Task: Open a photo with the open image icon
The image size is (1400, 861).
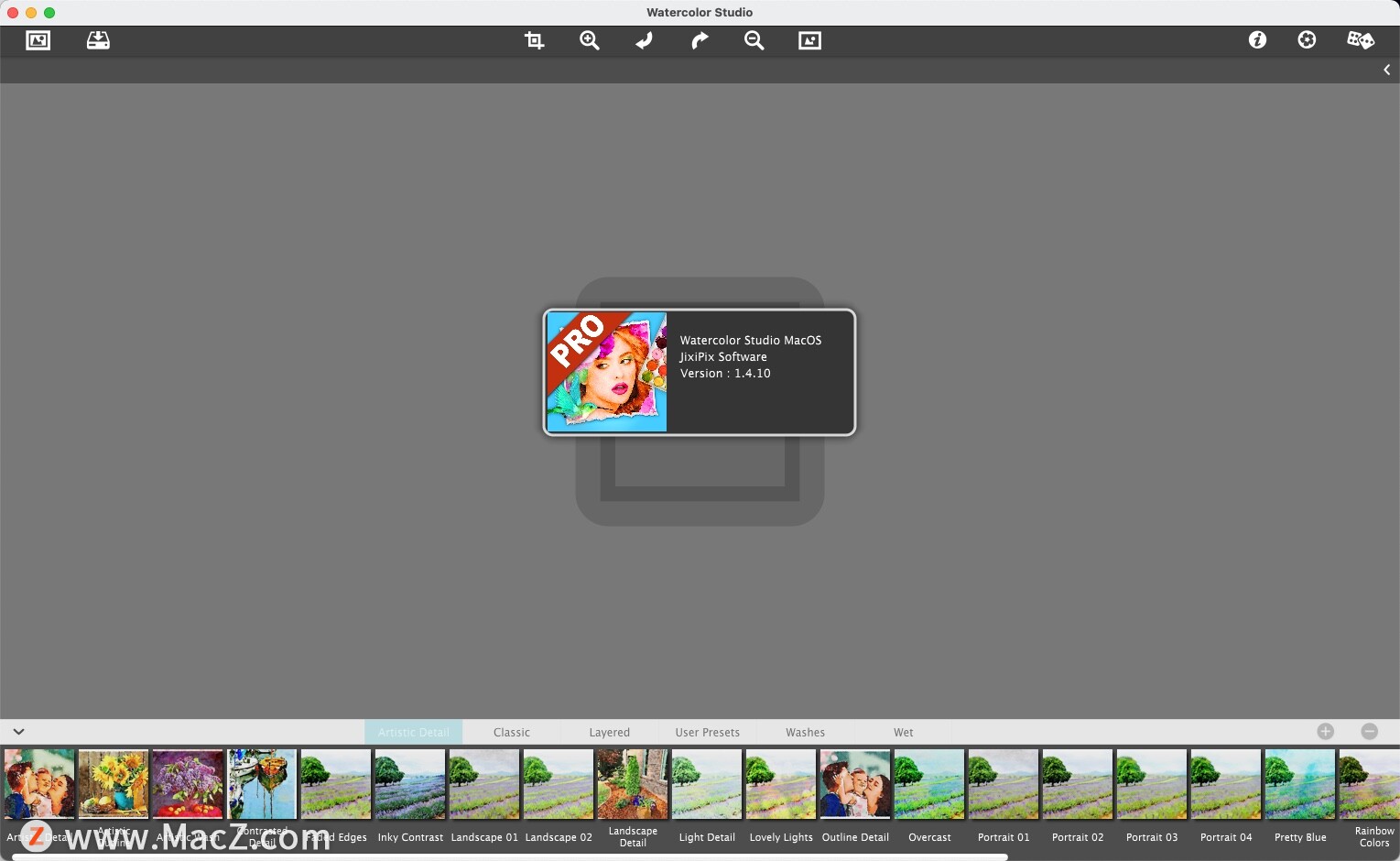Action: [38, 40]
